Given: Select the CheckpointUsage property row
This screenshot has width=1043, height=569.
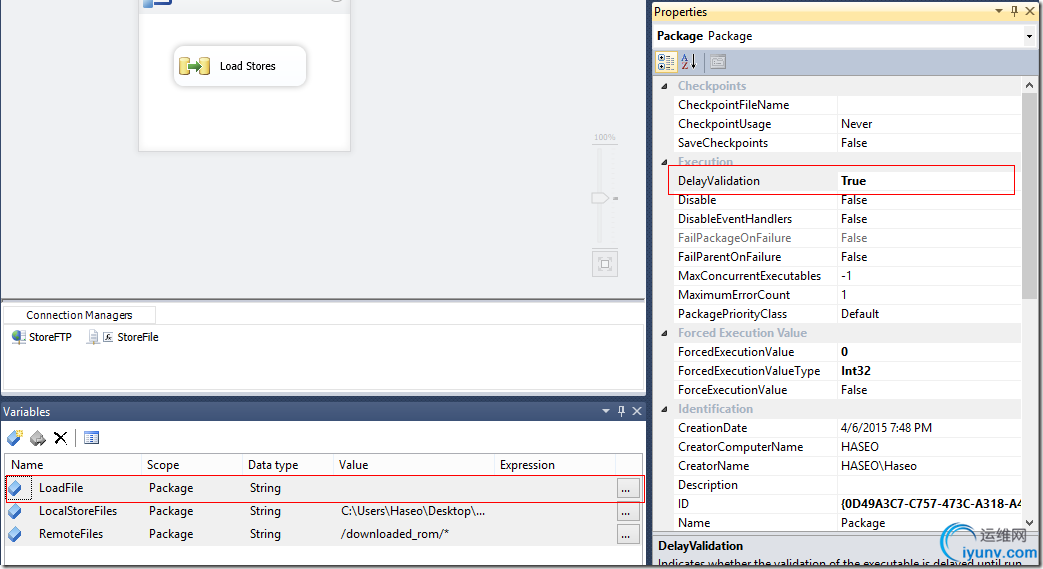Looking at the screenshot, I should point(849,124).
